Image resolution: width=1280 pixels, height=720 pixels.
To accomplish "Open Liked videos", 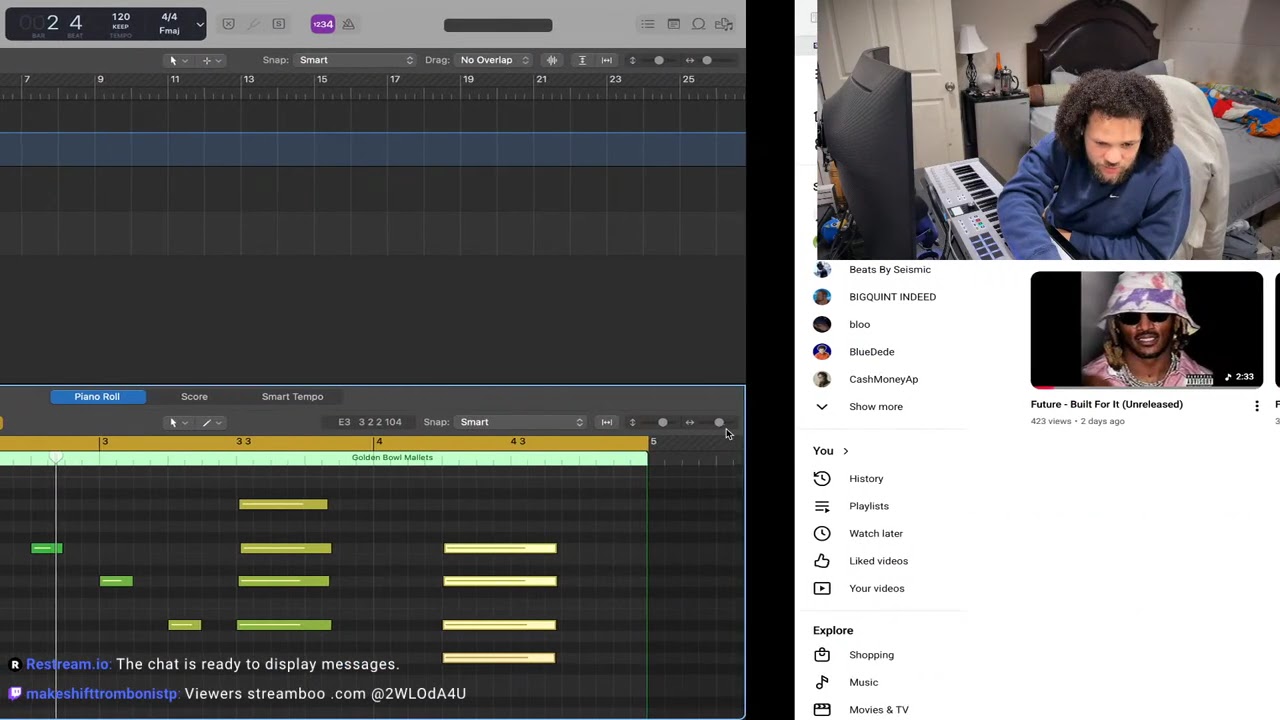I will coord(878,561).
